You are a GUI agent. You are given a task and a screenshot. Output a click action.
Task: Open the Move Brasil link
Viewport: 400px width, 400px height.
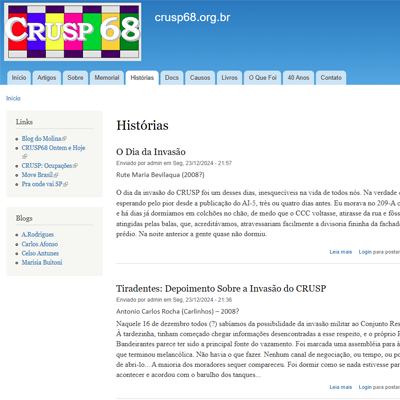[37, 175]
